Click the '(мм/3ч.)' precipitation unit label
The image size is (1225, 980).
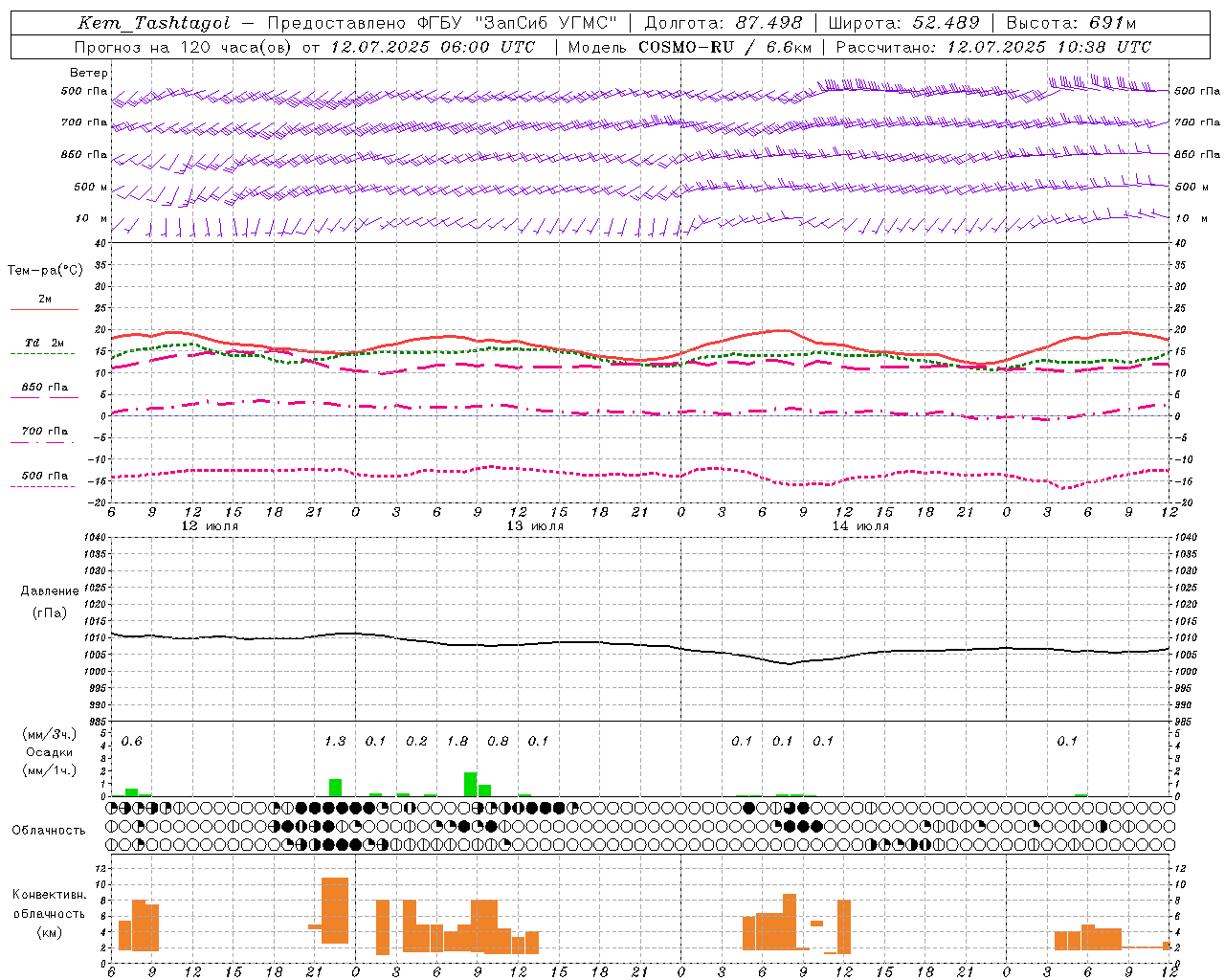[x=50, y=734]
